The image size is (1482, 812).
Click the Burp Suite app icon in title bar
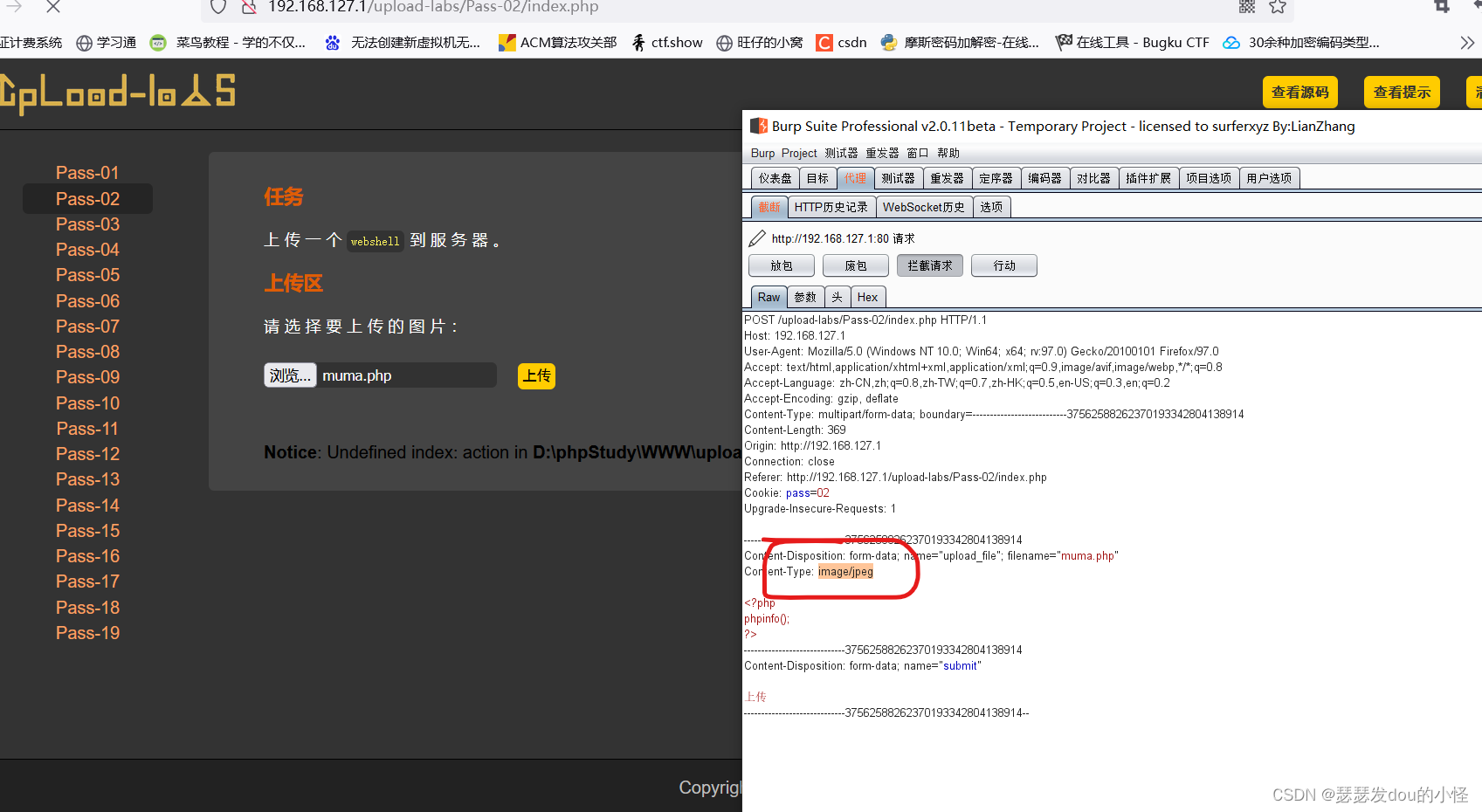(758, 126)
